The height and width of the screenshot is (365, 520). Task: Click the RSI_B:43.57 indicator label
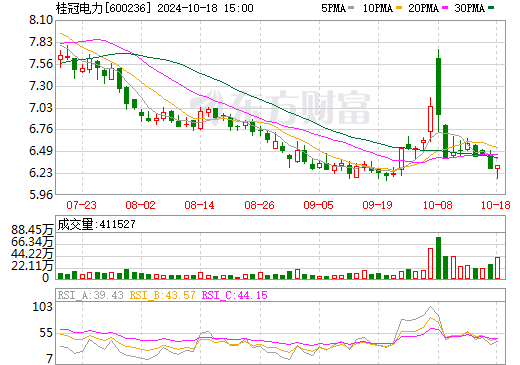click(162, 295)
